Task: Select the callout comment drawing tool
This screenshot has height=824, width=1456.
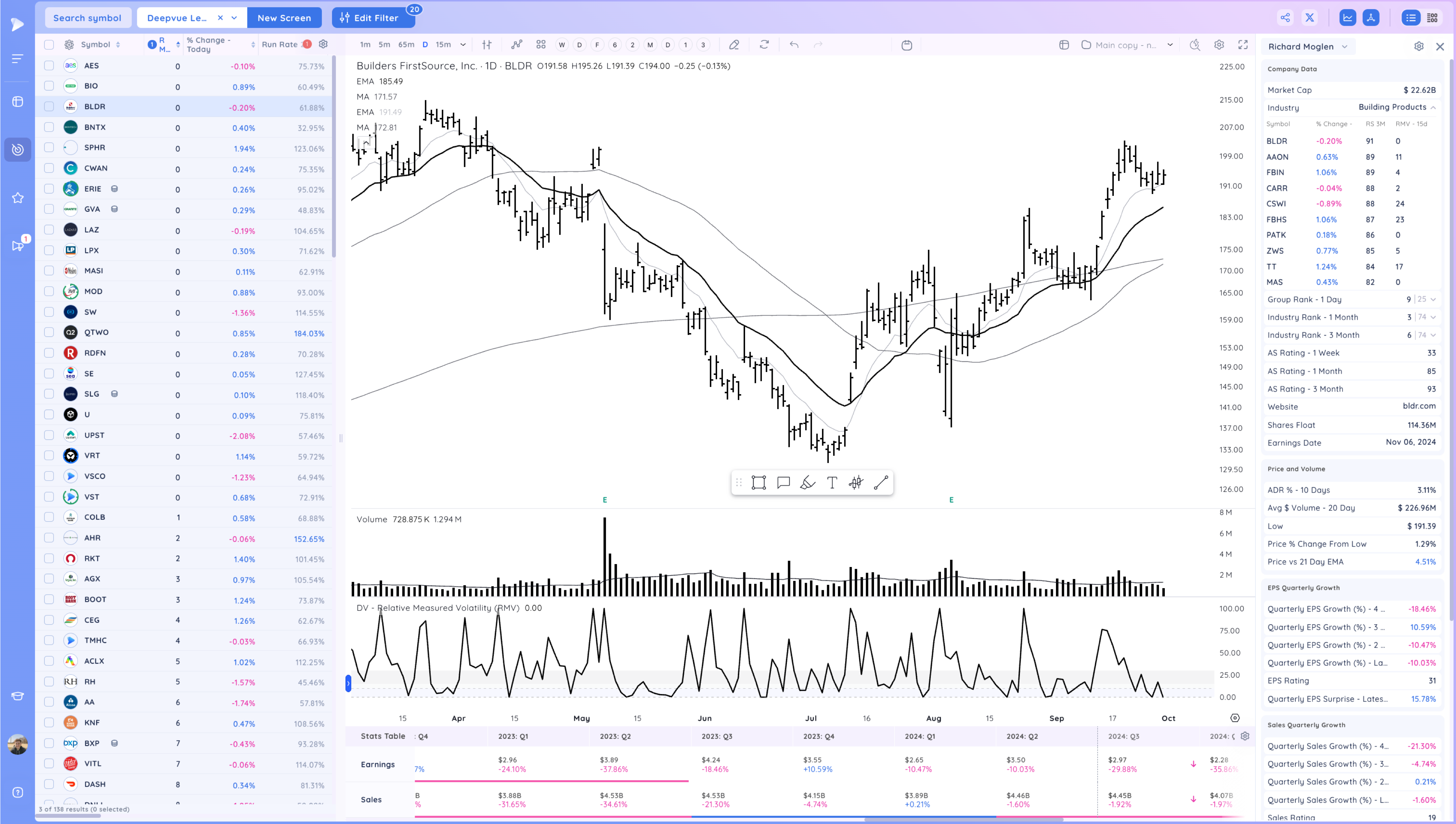Action: (x=783, y=483)
